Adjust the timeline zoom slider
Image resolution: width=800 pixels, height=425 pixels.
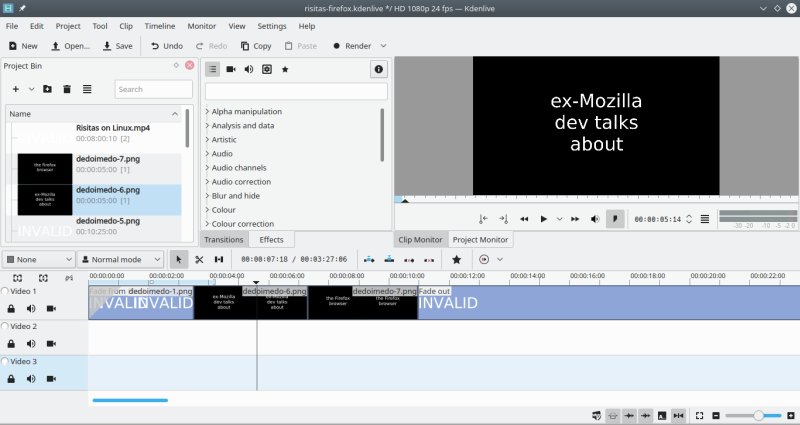pyautogui.click(x=760, y=415)
